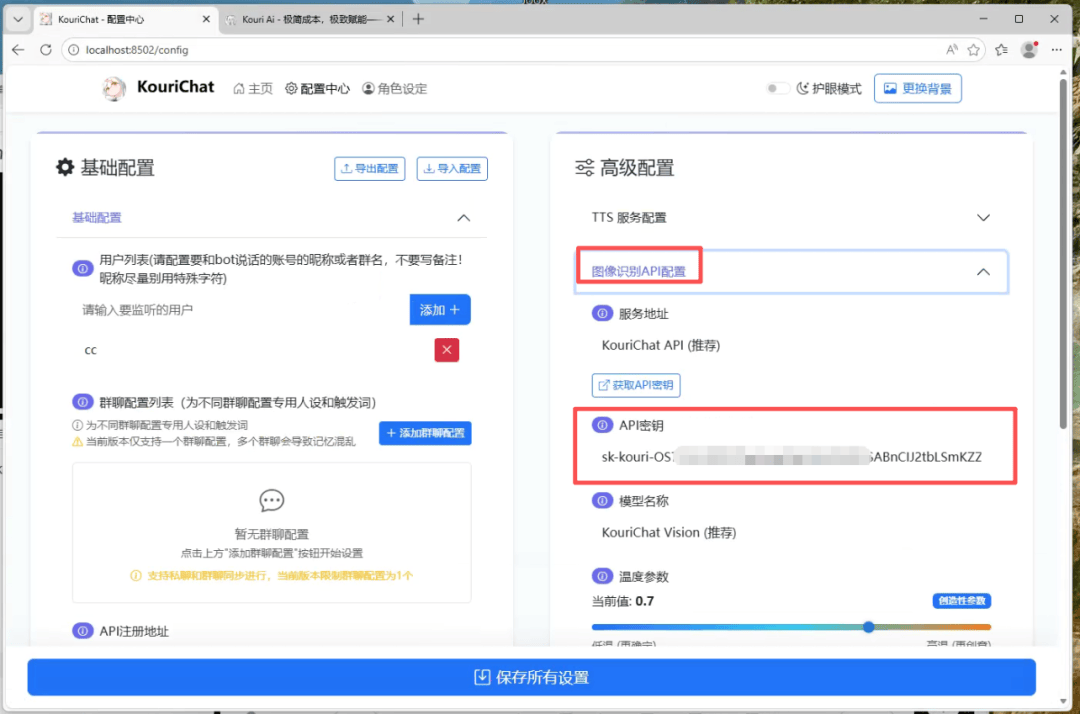Image resolution: width=1080 pixels, height=714 pixels.
Task: Click the 更换背景 button
Action: [917, 88]
